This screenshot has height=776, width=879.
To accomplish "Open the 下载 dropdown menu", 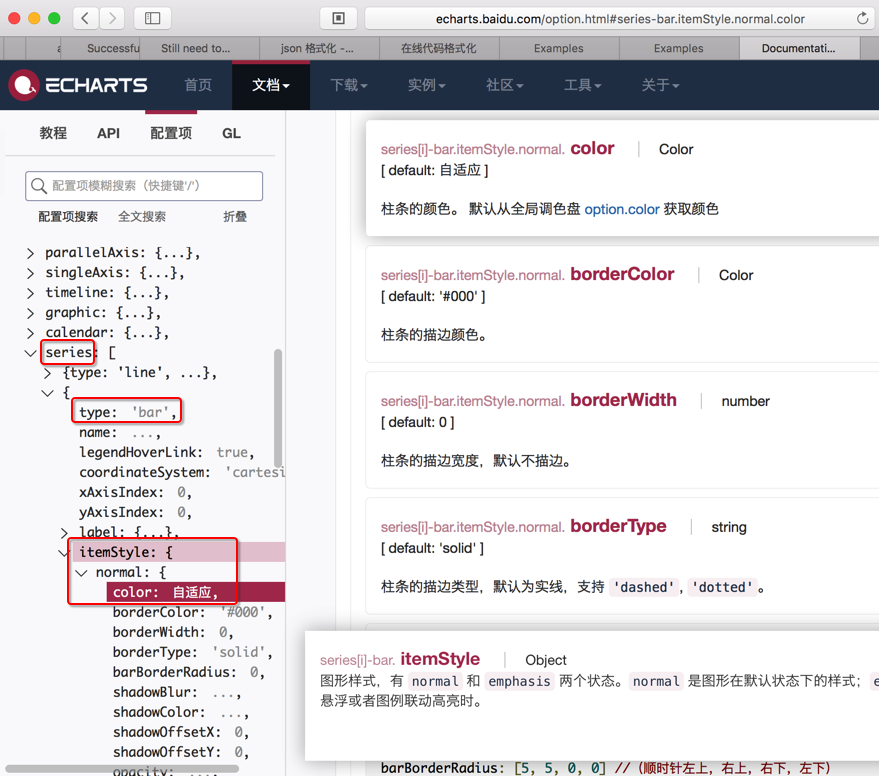I will point(349,85).
